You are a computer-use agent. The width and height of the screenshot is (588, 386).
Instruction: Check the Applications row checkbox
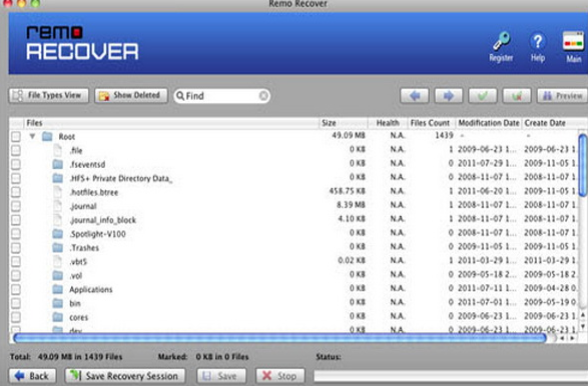coord(16,289)
